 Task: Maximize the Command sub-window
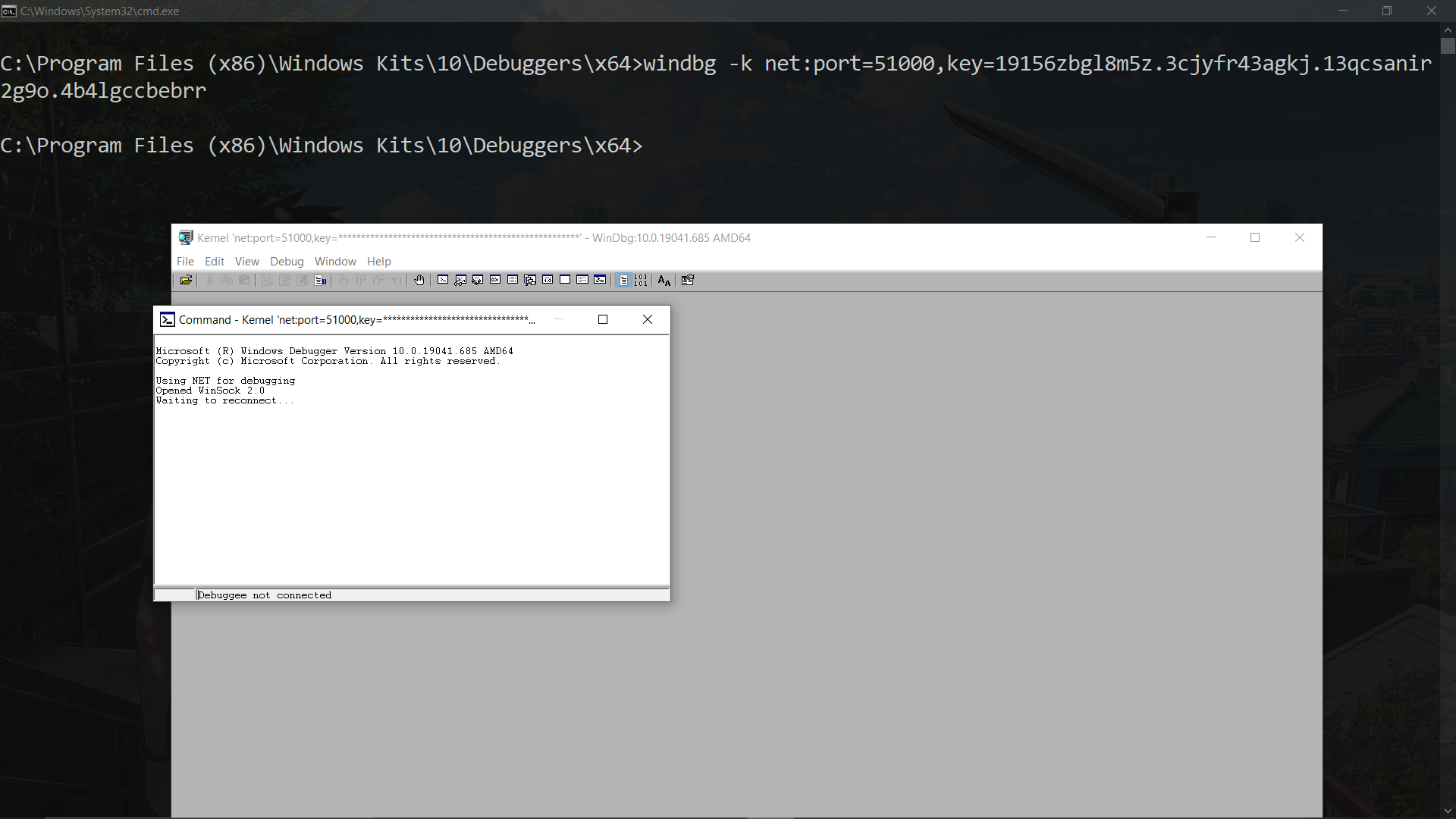[x=603, y=319]
